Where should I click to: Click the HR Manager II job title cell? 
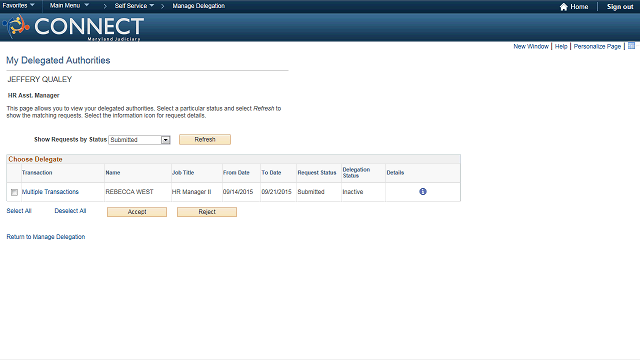[x=191, y=192]
